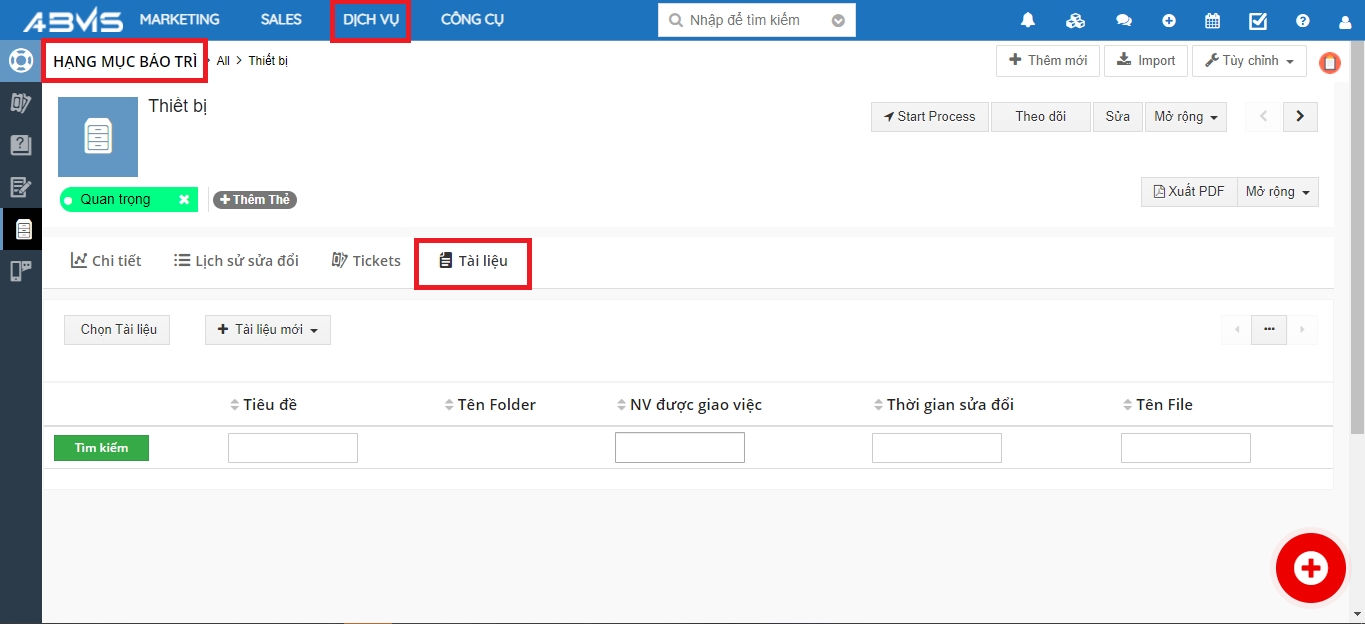This screenshot has height=624, width=1365.
Task: Click the Tiêu đề filter field
Action: (292, 448)
